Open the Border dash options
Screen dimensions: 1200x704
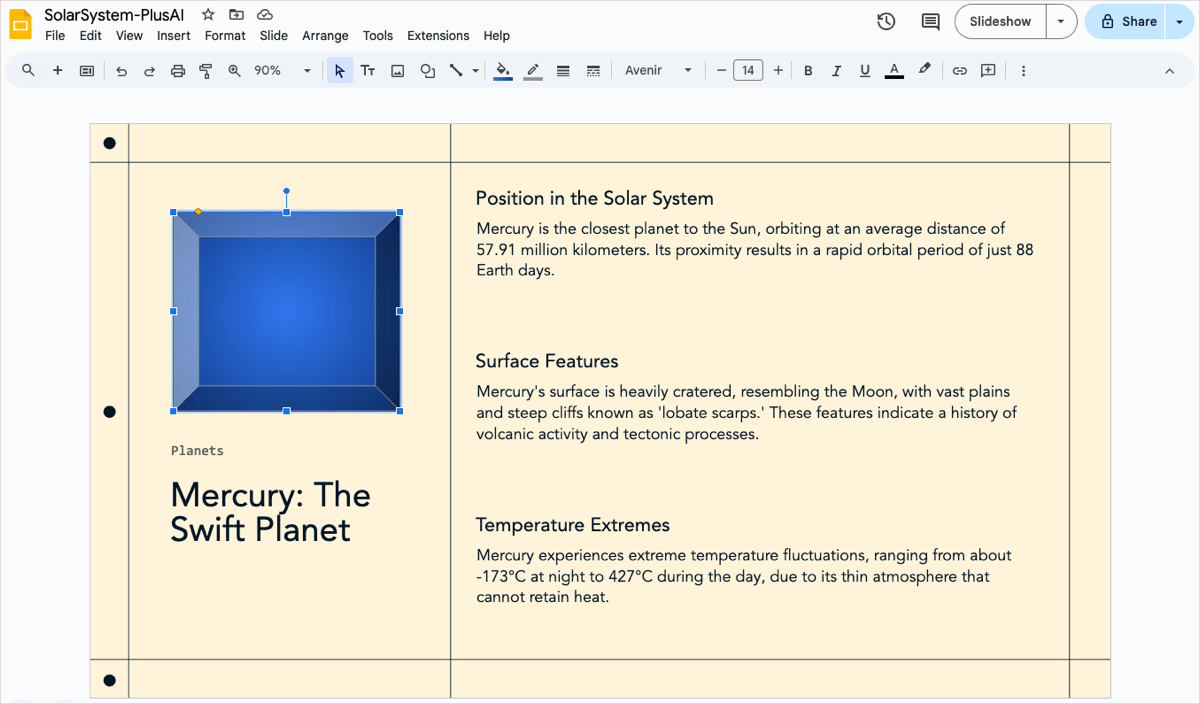click(593, 71)
